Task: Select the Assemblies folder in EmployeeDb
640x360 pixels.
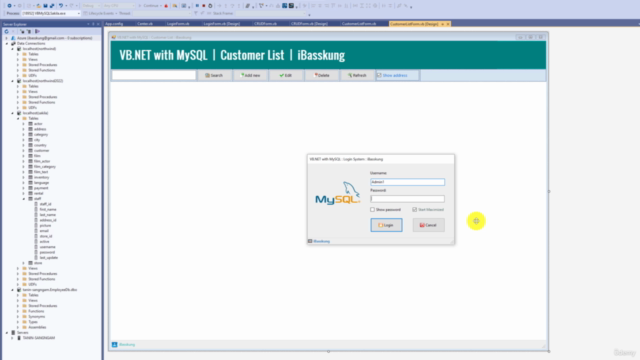Action: point(37,327)
